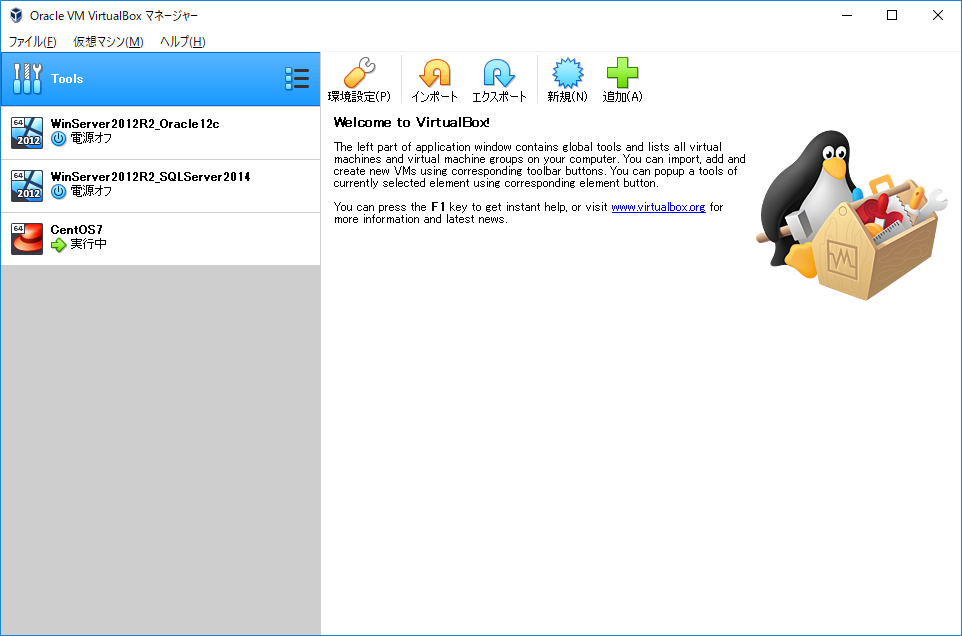Open the 仮想マシン(M) menu

point(108,42)
